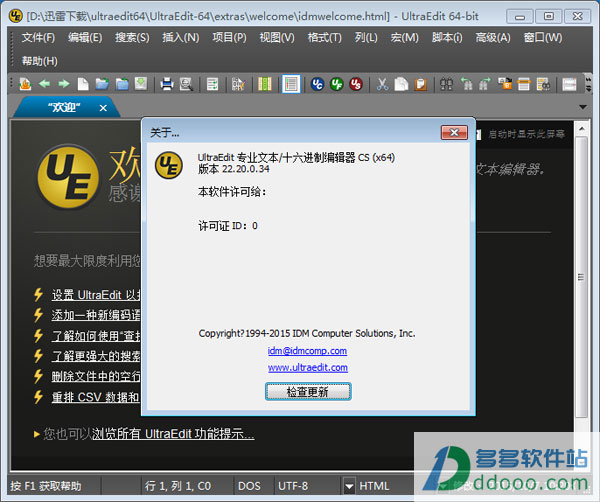Screen dimensions: 600x502
Task: Click the find in files toolbar icon
Action: 543,84
